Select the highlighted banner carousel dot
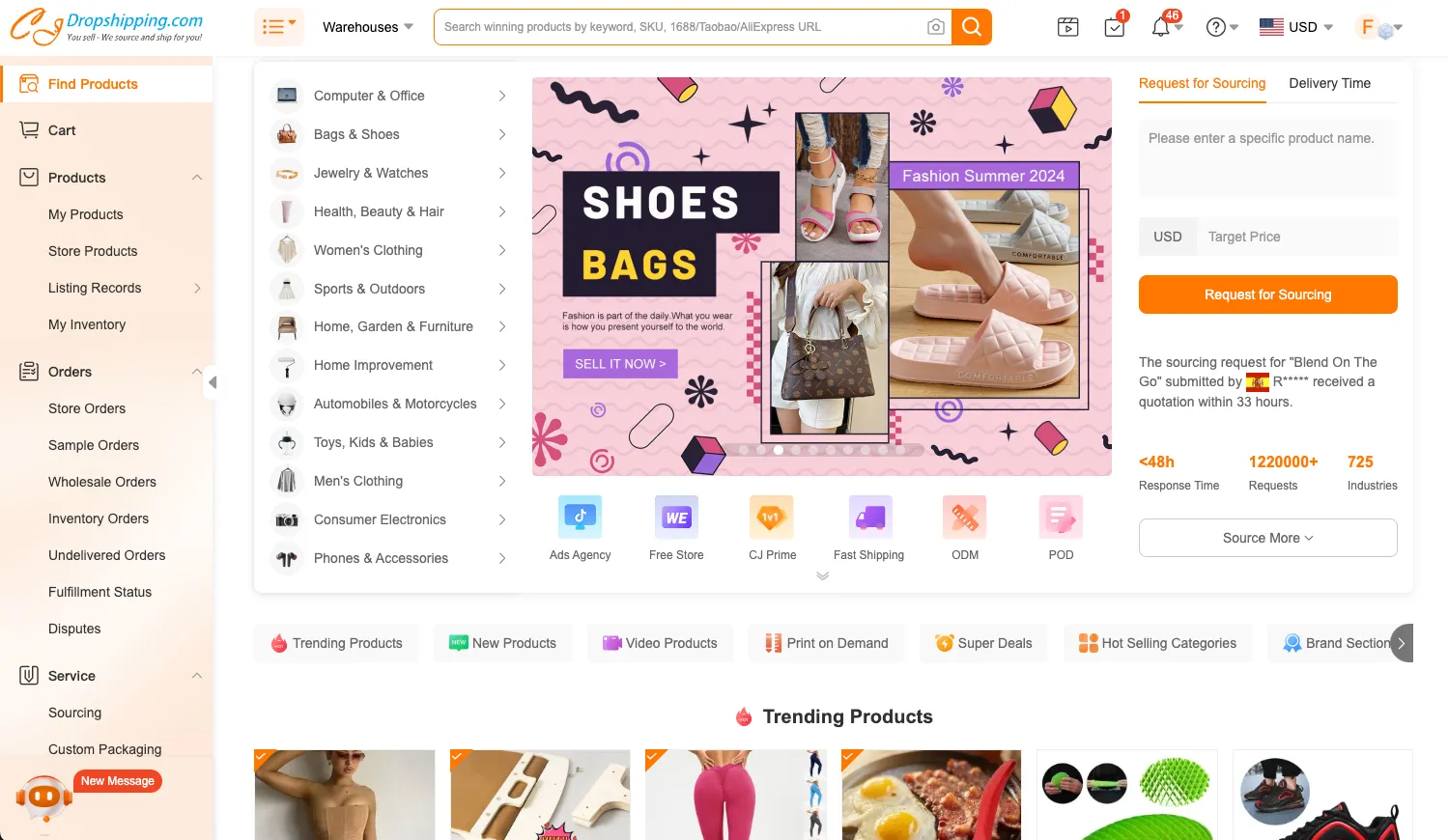This screenshot has width=1448, height=840. point(779,450)
